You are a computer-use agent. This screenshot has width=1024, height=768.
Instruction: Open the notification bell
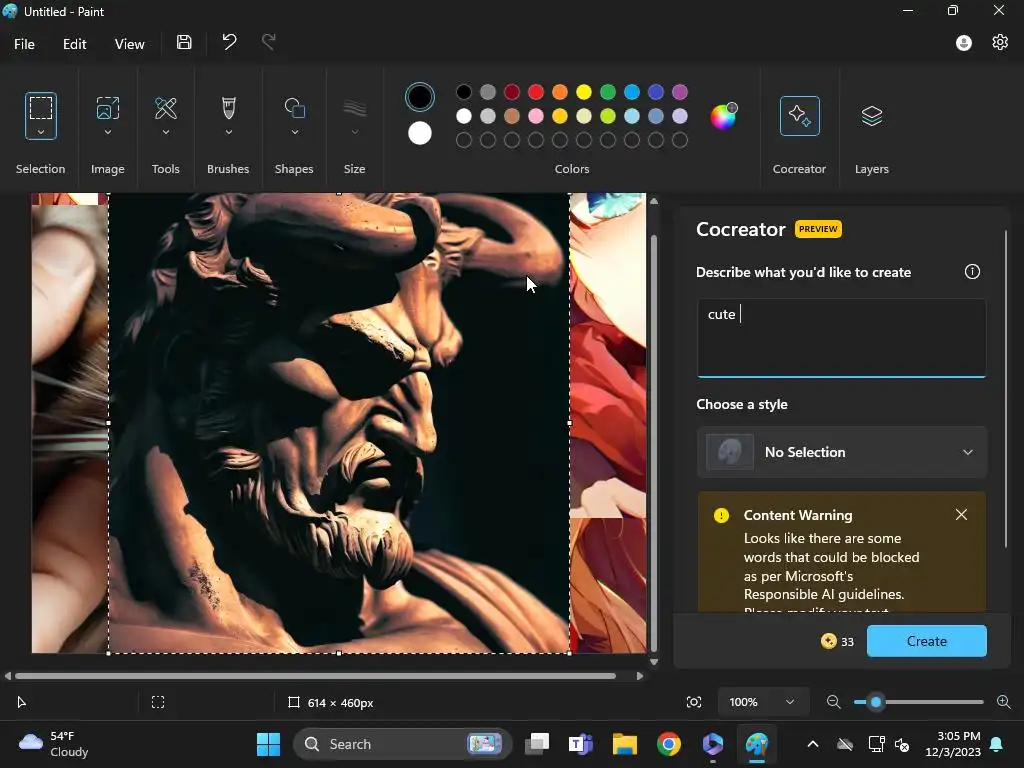coord(997,744)
